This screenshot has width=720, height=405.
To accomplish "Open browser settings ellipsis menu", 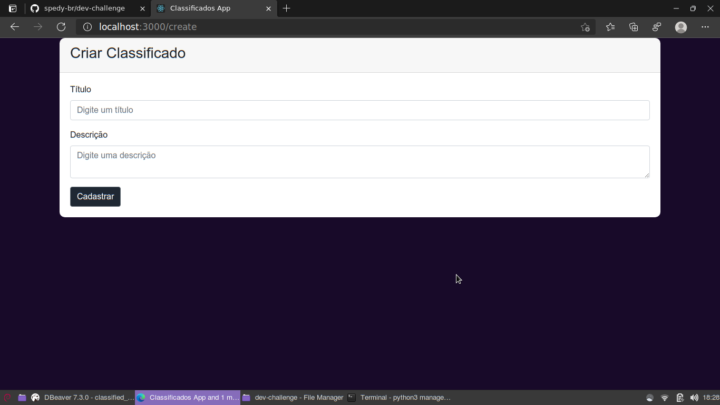I will (705, 27).
